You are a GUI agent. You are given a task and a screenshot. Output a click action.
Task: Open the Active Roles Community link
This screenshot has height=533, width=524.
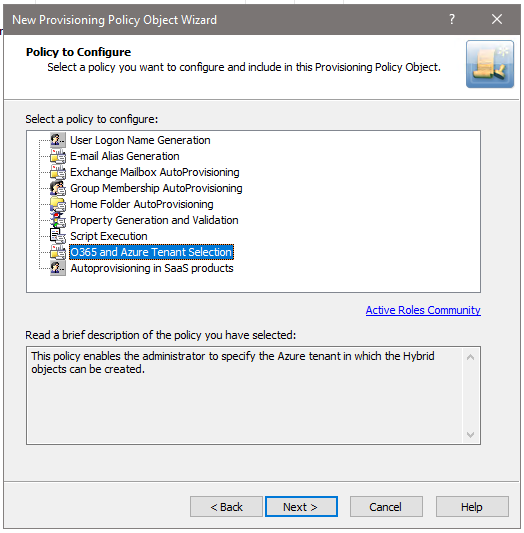click(423, 310)
